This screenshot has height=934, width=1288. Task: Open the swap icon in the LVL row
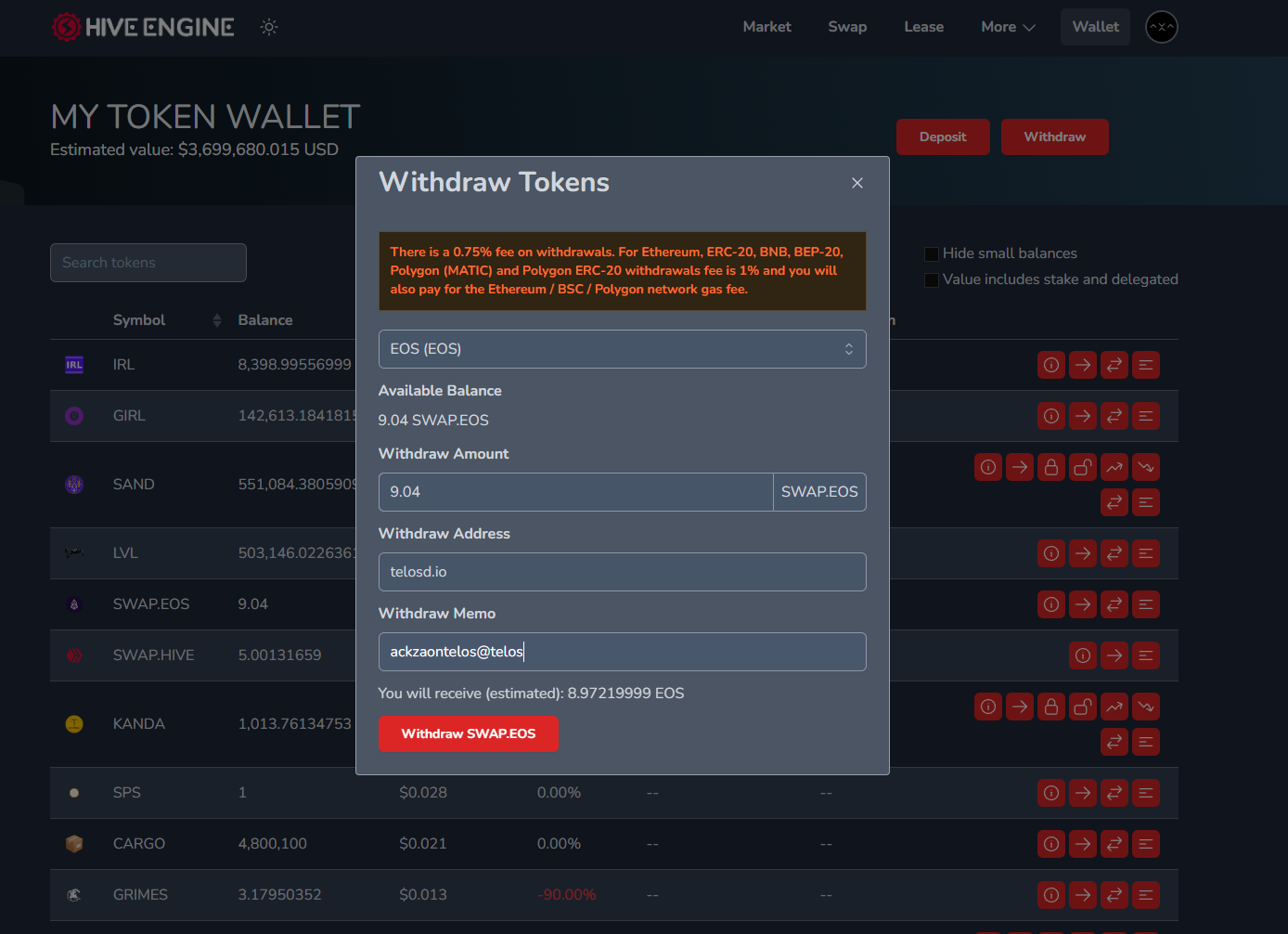1114,553
